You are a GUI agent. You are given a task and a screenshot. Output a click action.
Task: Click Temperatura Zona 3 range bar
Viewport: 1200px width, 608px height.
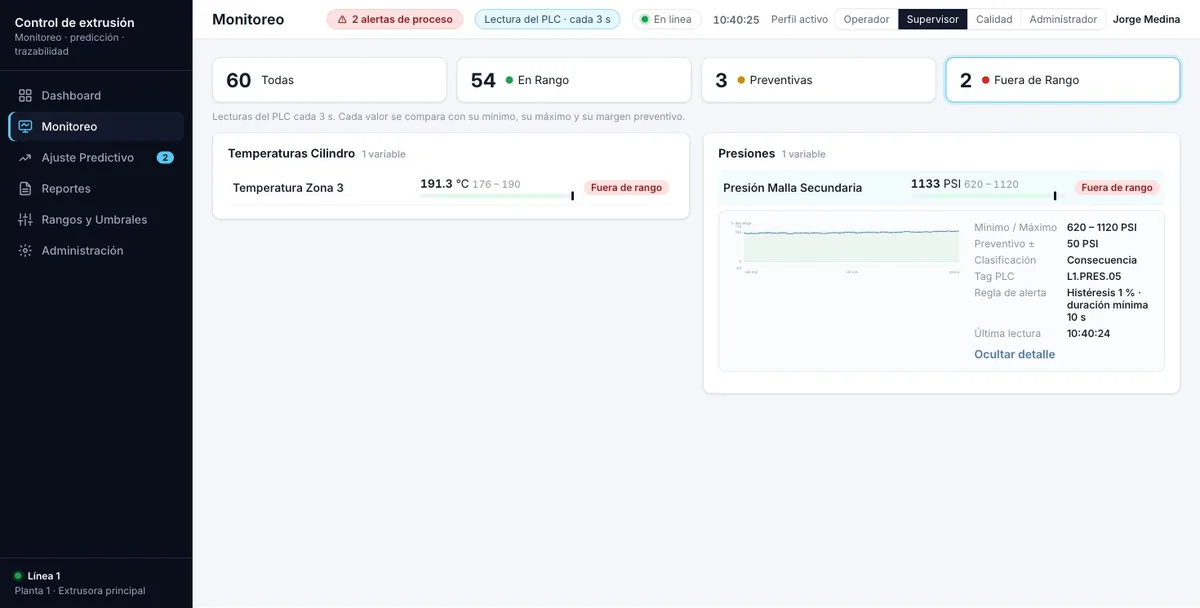pos(497,196)
